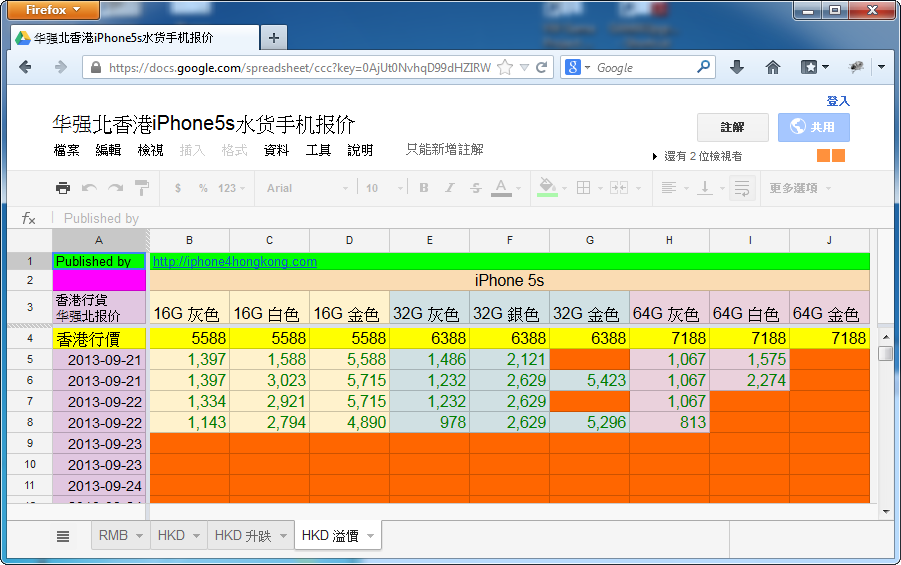The height and width of the screenshot is (565, 901).
Task: Click the text color A icon
Action: pos(501,188)
